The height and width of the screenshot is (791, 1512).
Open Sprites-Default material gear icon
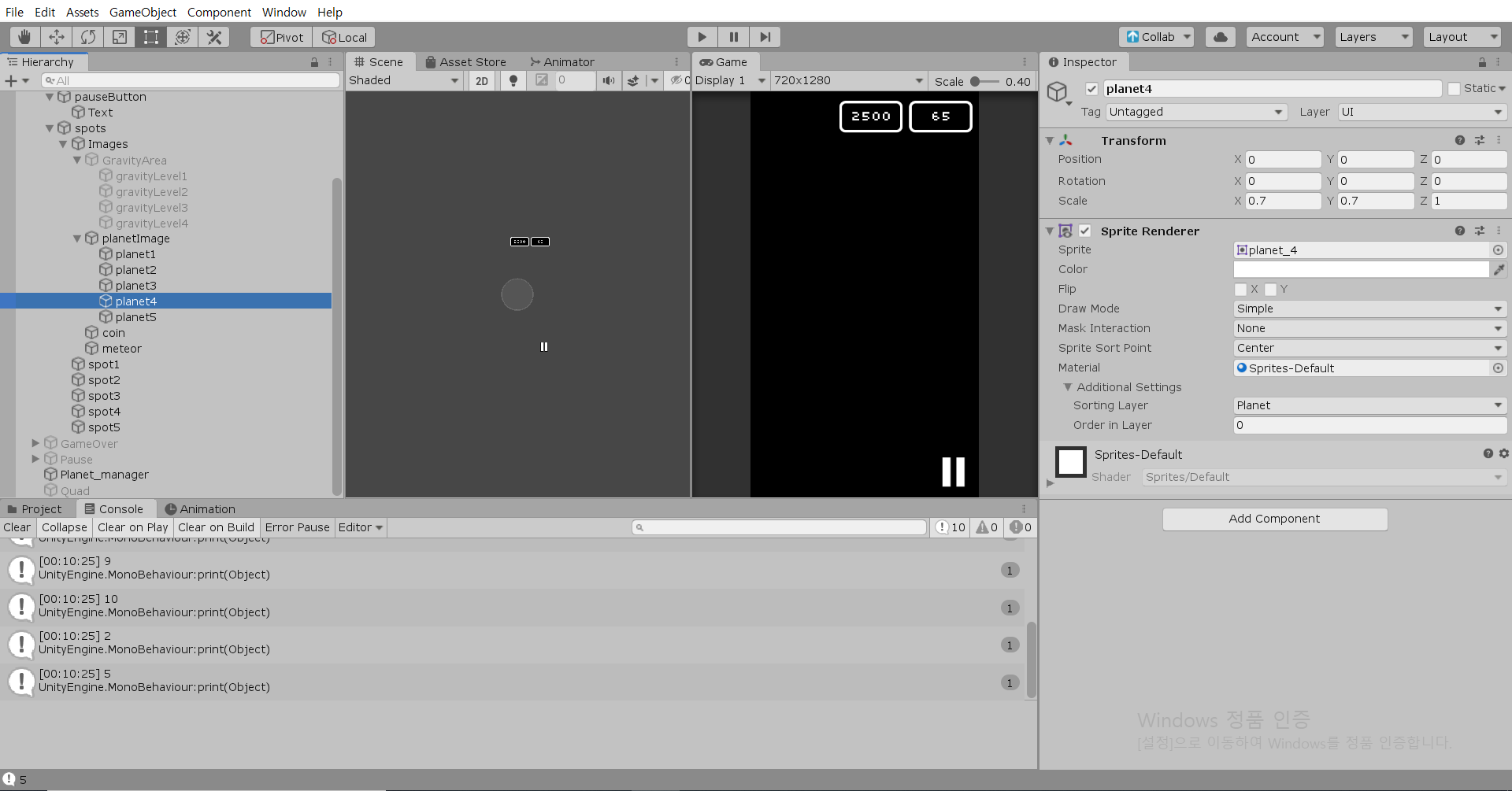[1504, 454]
